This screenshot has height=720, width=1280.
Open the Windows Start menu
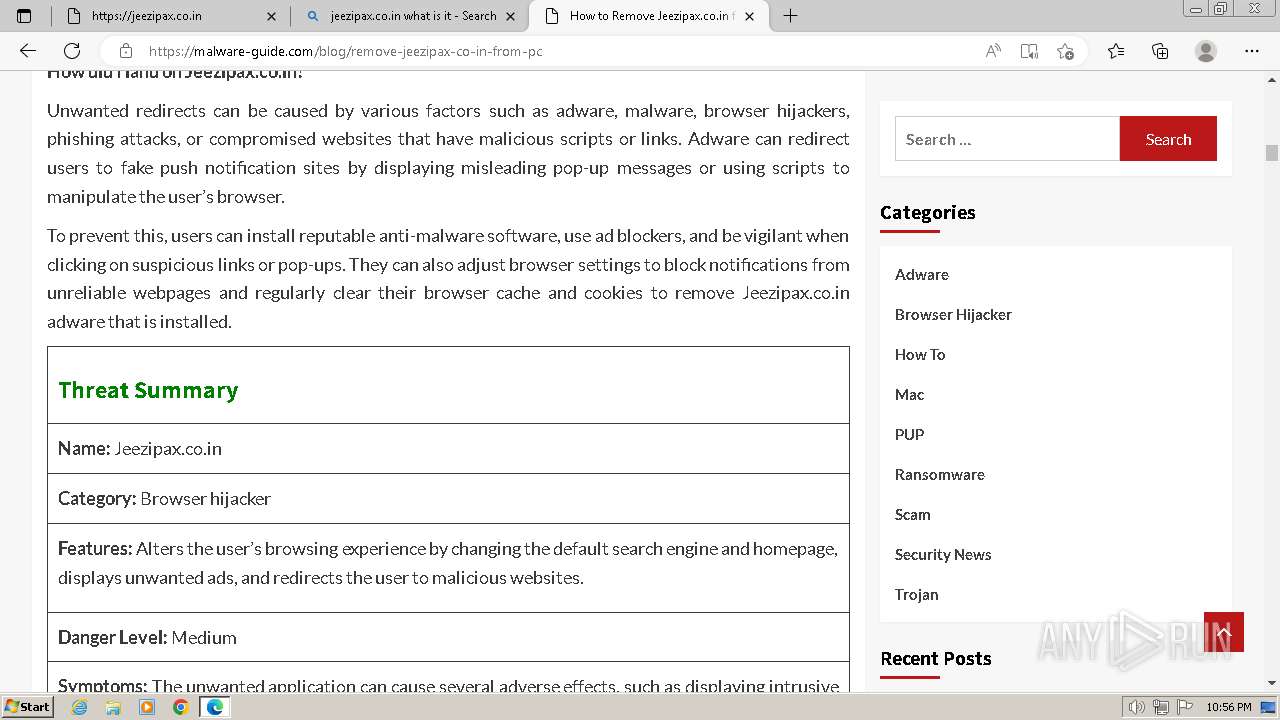(x=28, y=707)
